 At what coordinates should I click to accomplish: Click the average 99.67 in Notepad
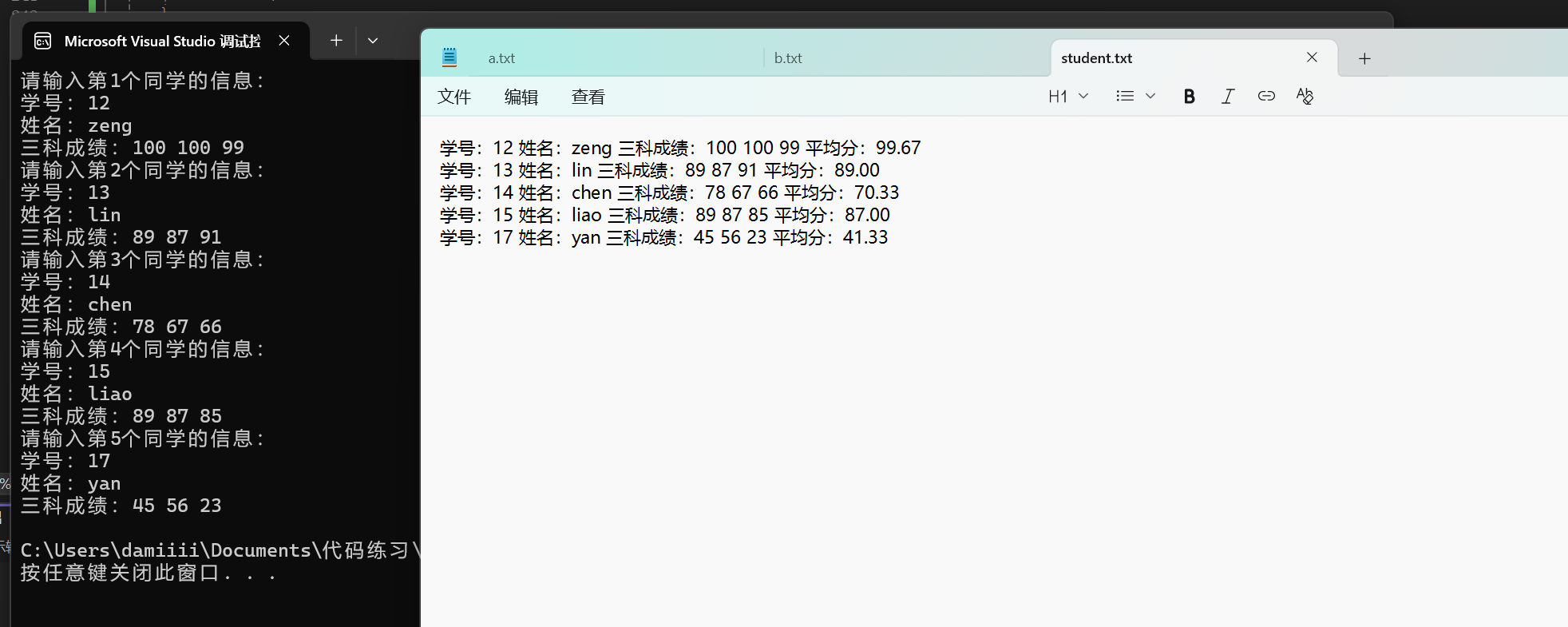coord(898,148)
